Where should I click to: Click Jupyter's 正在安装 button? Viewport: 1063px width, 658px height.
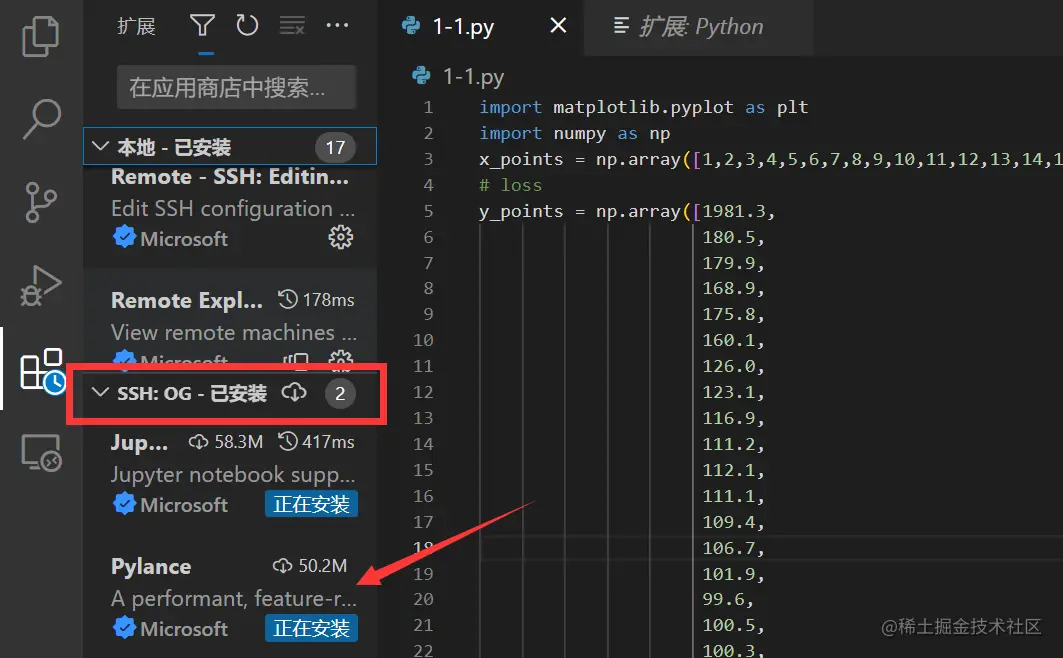[311, 504]
